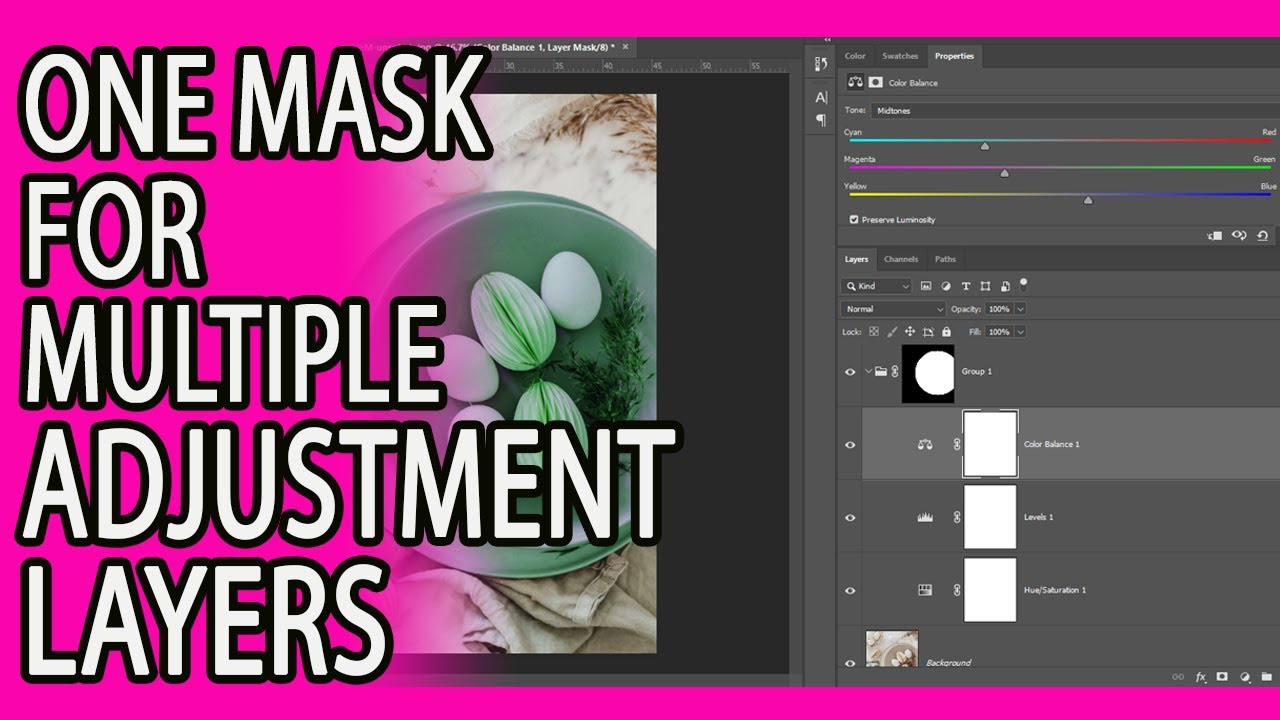Select the Properties tab
Screen dimensions: 1280x720
tap(954, 56)
